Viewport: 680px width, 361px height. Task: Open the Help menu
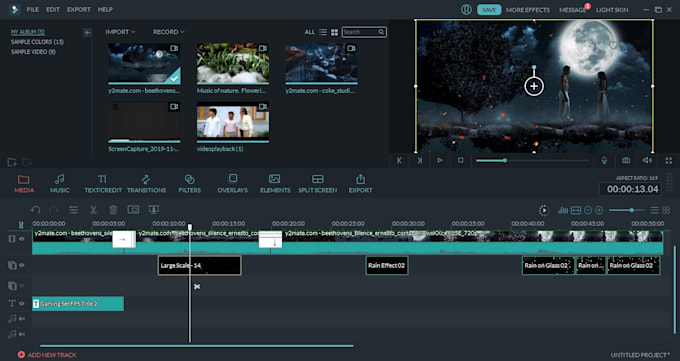pyautogui.click(x=105, y=9)
